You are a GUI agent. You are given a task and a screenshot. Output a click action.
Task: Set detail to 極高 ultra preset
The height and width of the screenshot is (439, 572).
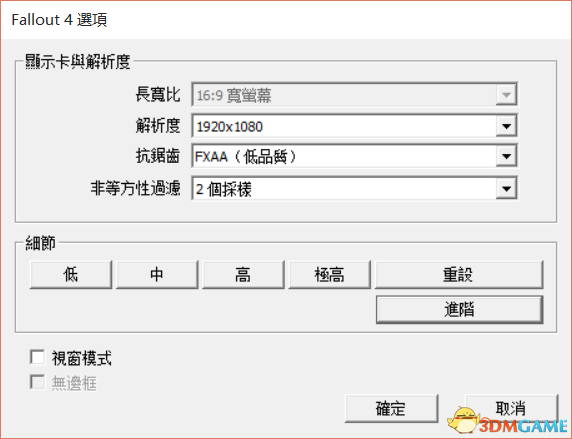pos(329,274)
